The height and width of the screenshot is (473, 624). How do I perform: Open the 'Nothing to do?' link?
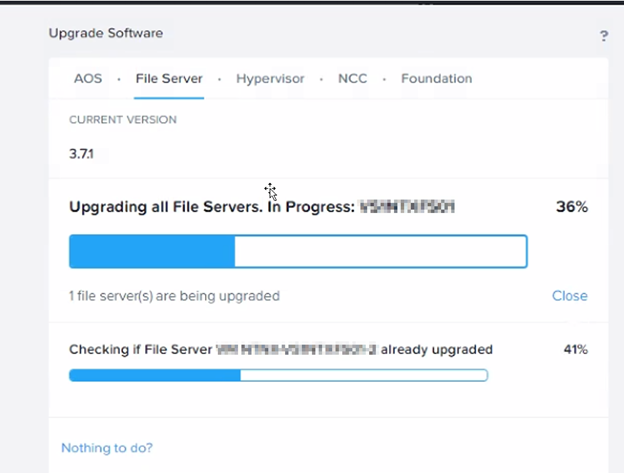(107, 448)
